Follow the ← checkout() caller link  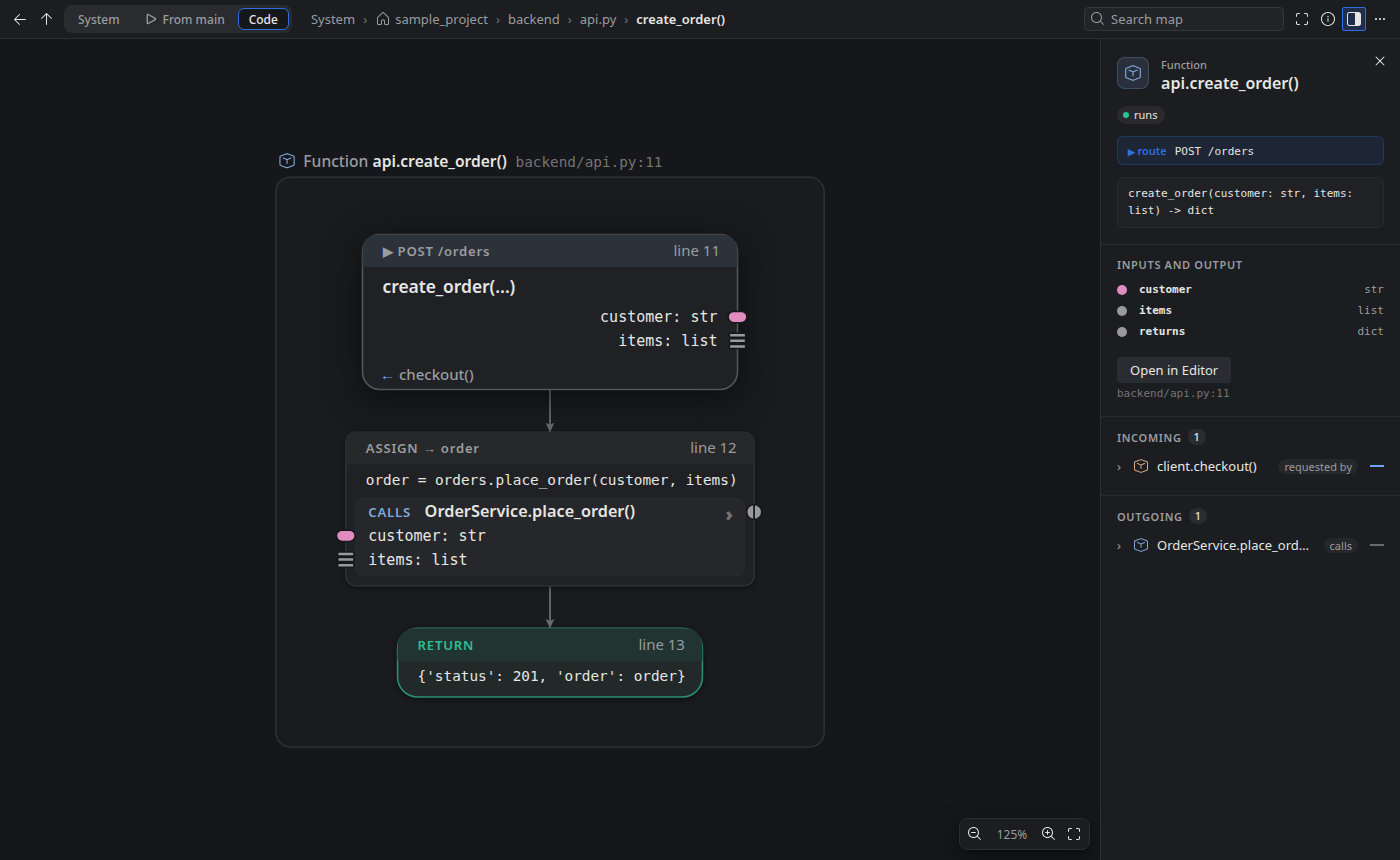(x=428, y=375)
